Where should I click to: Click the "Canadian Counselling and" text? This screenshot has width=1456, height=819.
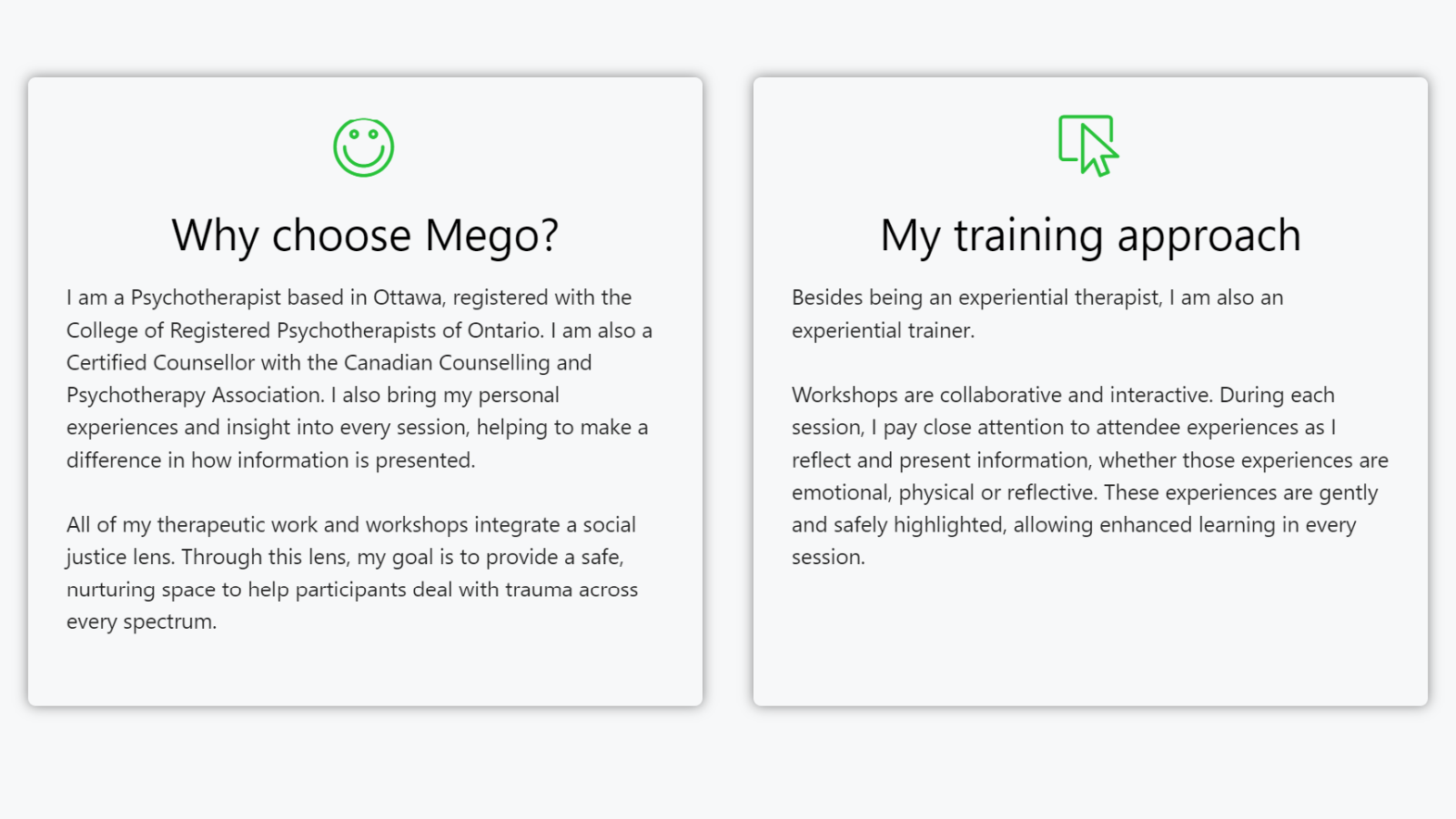tap(468, 363)
